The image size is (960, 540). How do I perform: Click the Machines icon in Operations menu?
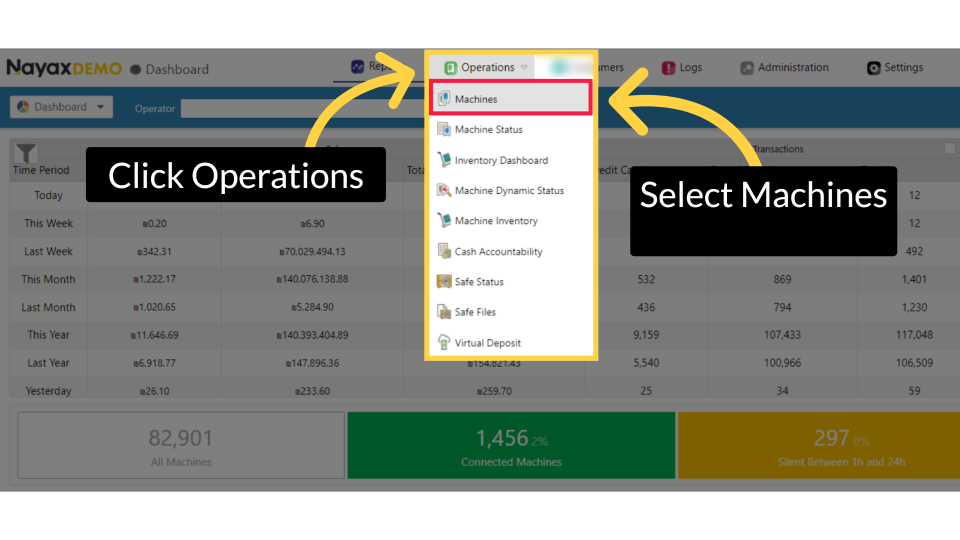click(x=444, y=99)
